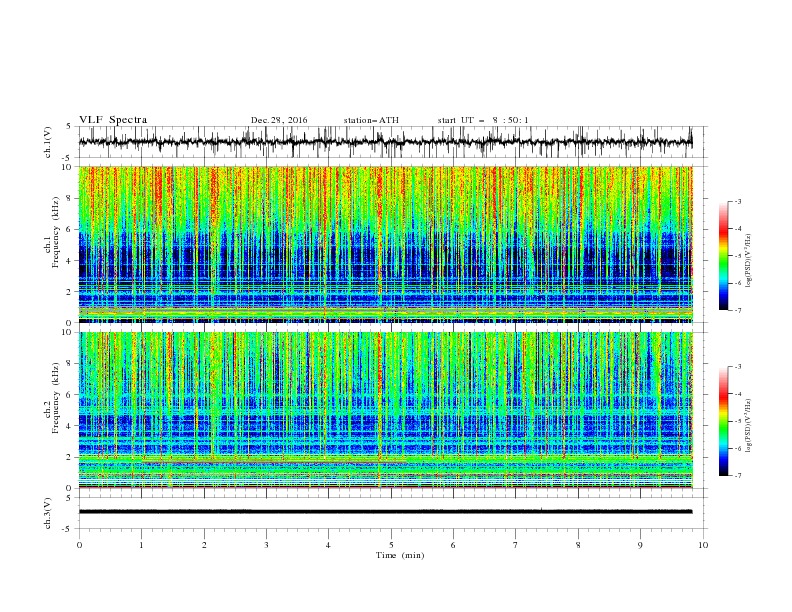Viewport: 792px width, 612px height.
Task: Click the "-7" label on the ch.1 colorbar
Action: [738, 310]
